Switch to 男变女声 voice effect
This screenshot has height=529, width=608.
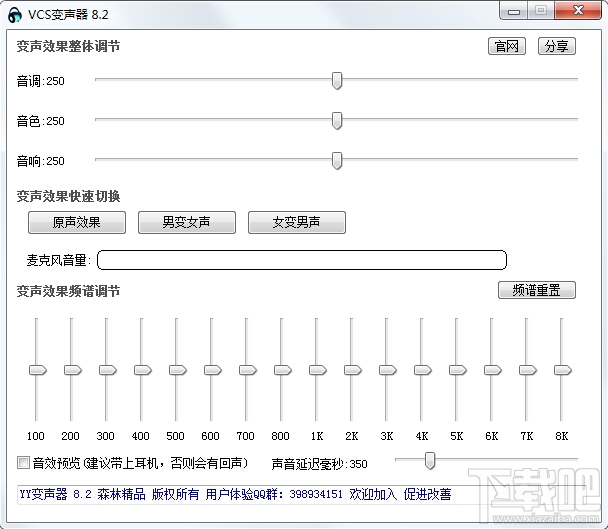point(187,222)
